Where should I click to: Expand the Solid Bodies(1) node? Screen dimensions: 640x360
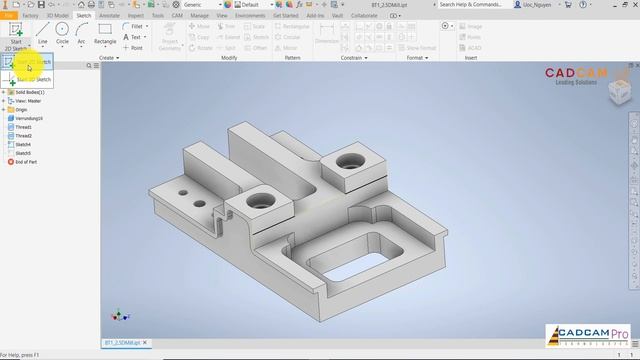point(4,92)
